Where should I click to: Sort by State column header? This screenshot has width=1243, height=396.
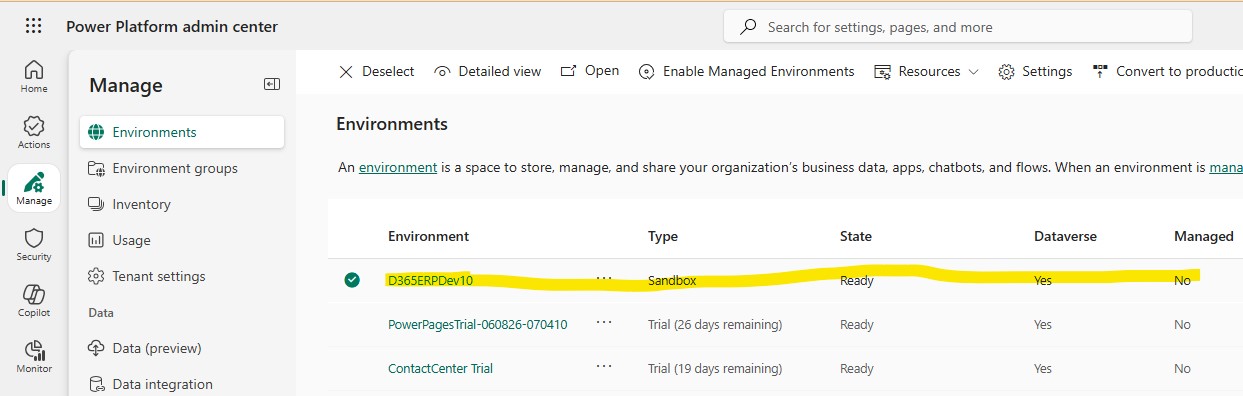tap(856, 236)
